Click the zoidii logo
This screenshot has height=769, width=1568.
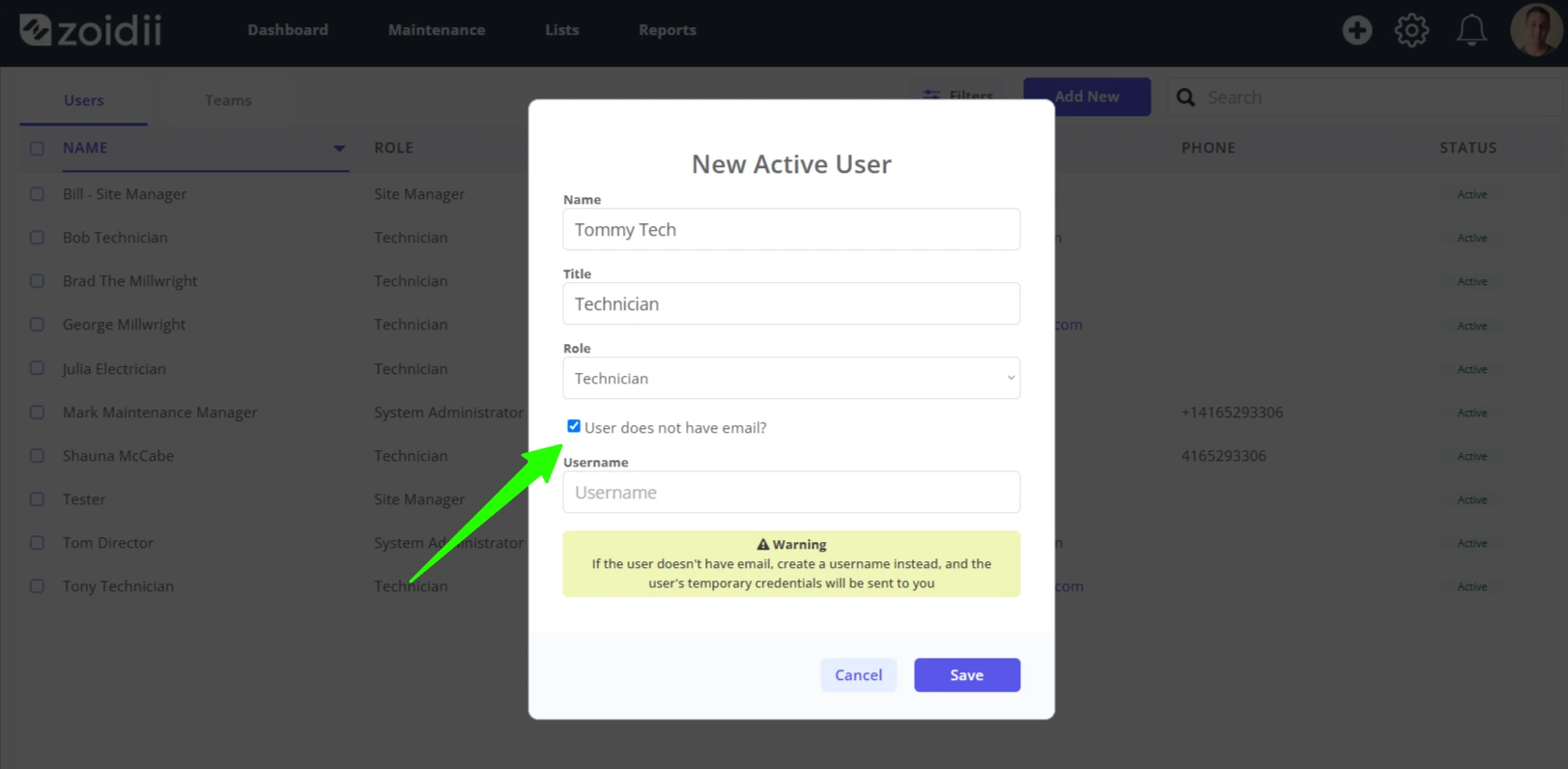point(91,30)
